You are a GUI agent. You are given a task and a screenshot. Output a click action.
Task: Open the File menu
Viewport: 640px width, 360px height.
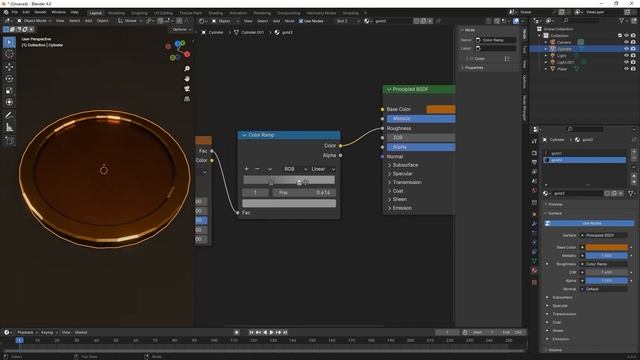coord(15,12)
